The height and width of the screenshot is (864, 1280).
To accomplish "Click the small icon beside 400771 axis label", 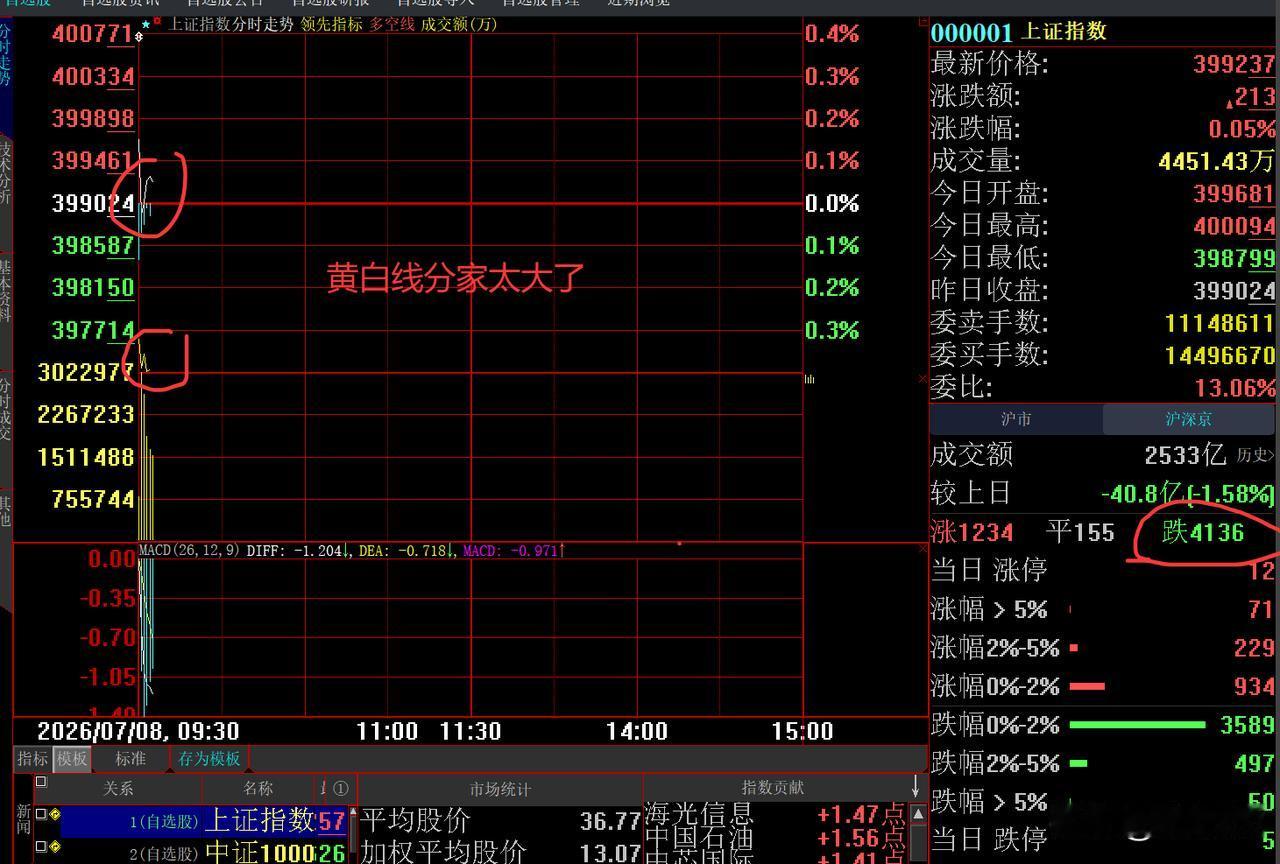I will coord(139,37).
